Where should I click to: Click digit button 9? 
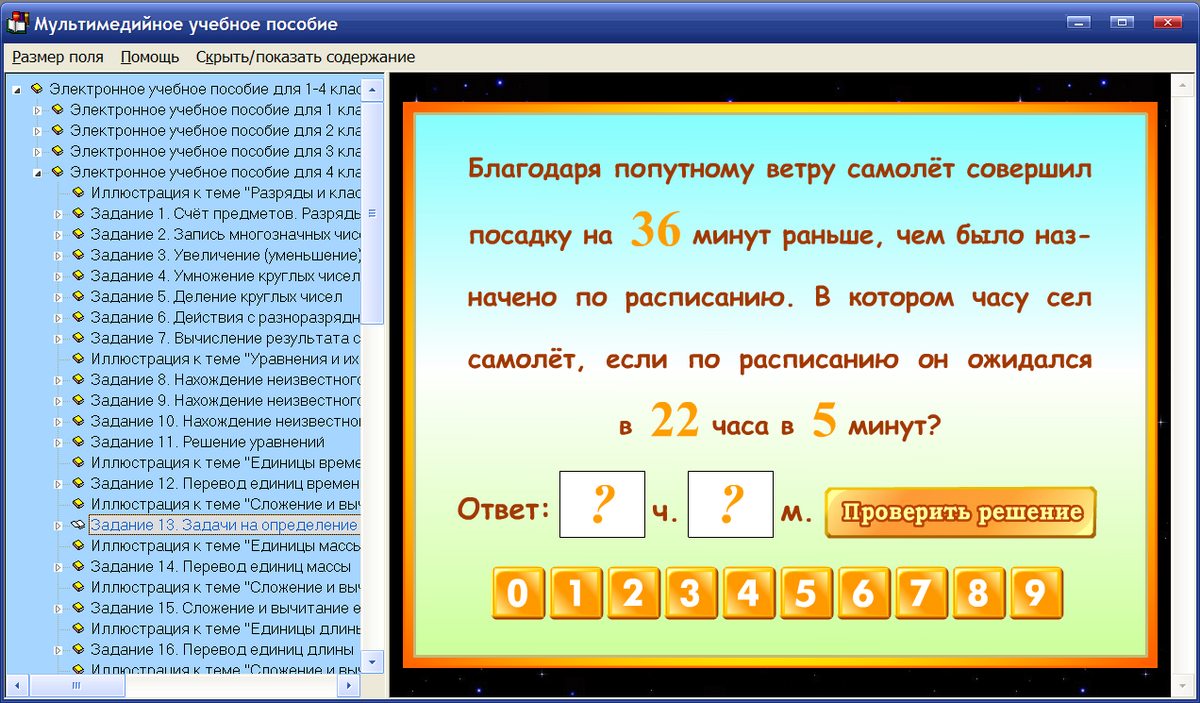click(1036, 593)
